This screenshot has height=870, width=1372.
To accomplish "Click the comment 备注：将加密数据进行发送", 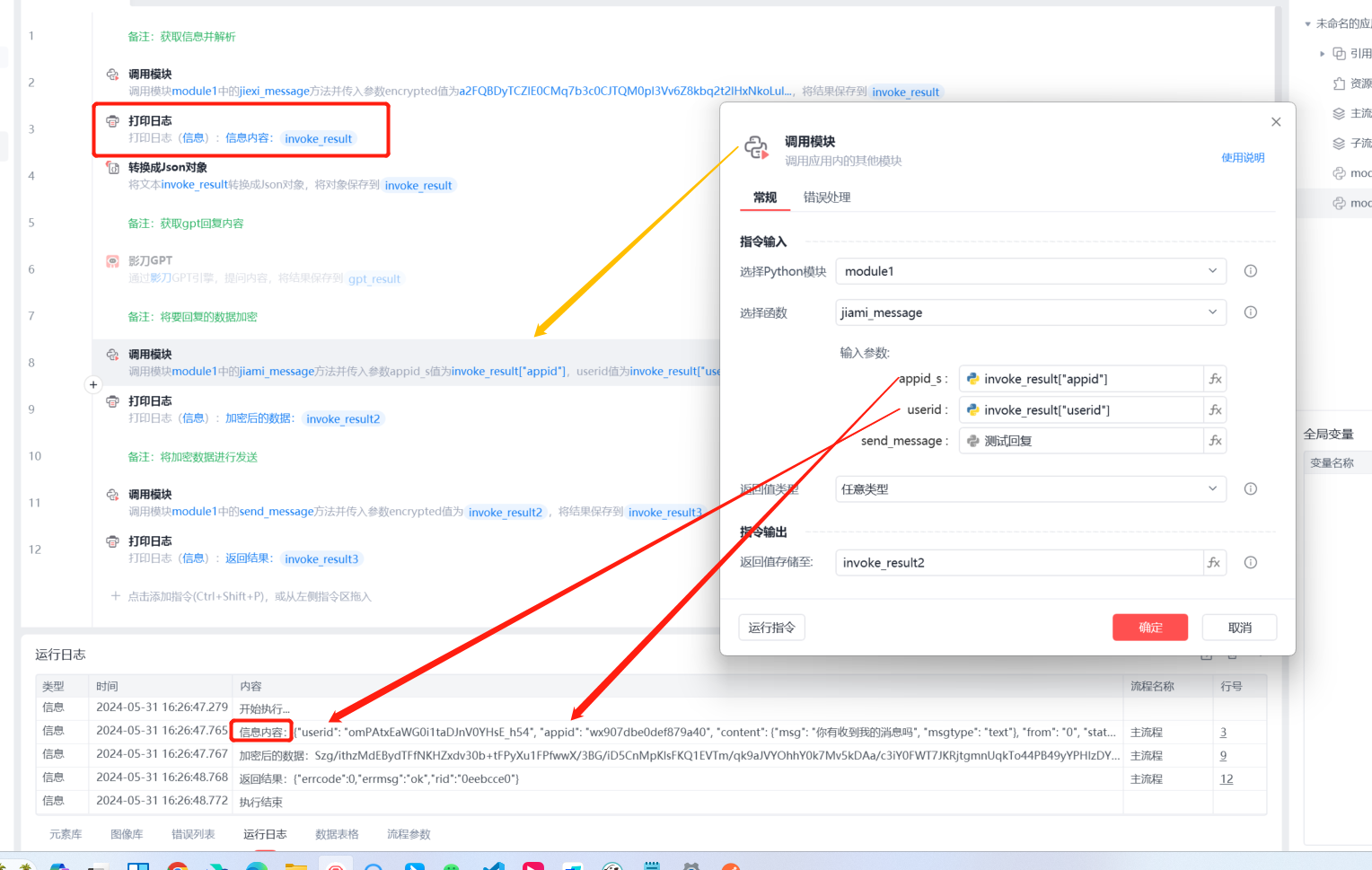I will (x=192, y=457).
